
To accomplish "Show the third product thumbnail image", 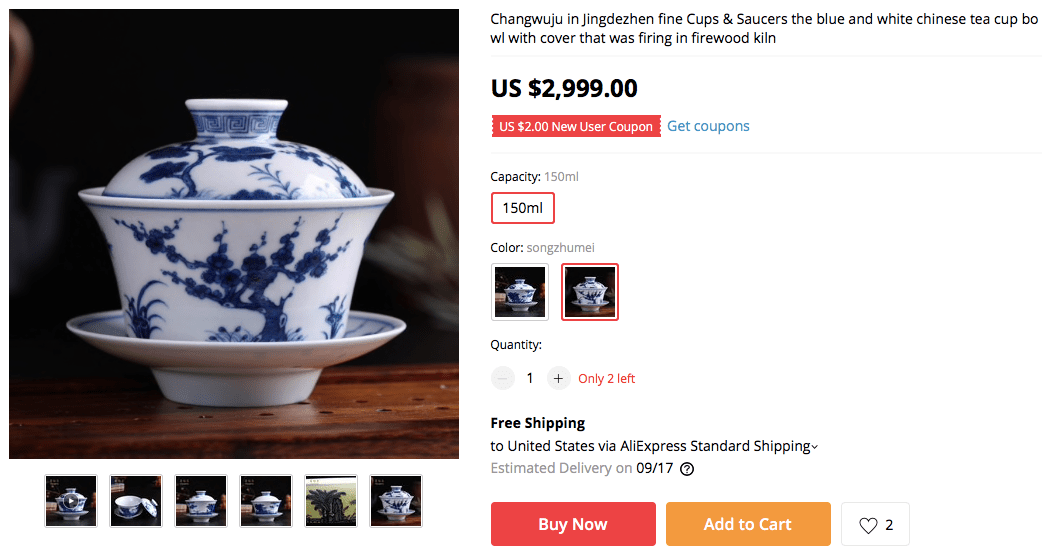I will pyautogui.click(x=201, y=500).
